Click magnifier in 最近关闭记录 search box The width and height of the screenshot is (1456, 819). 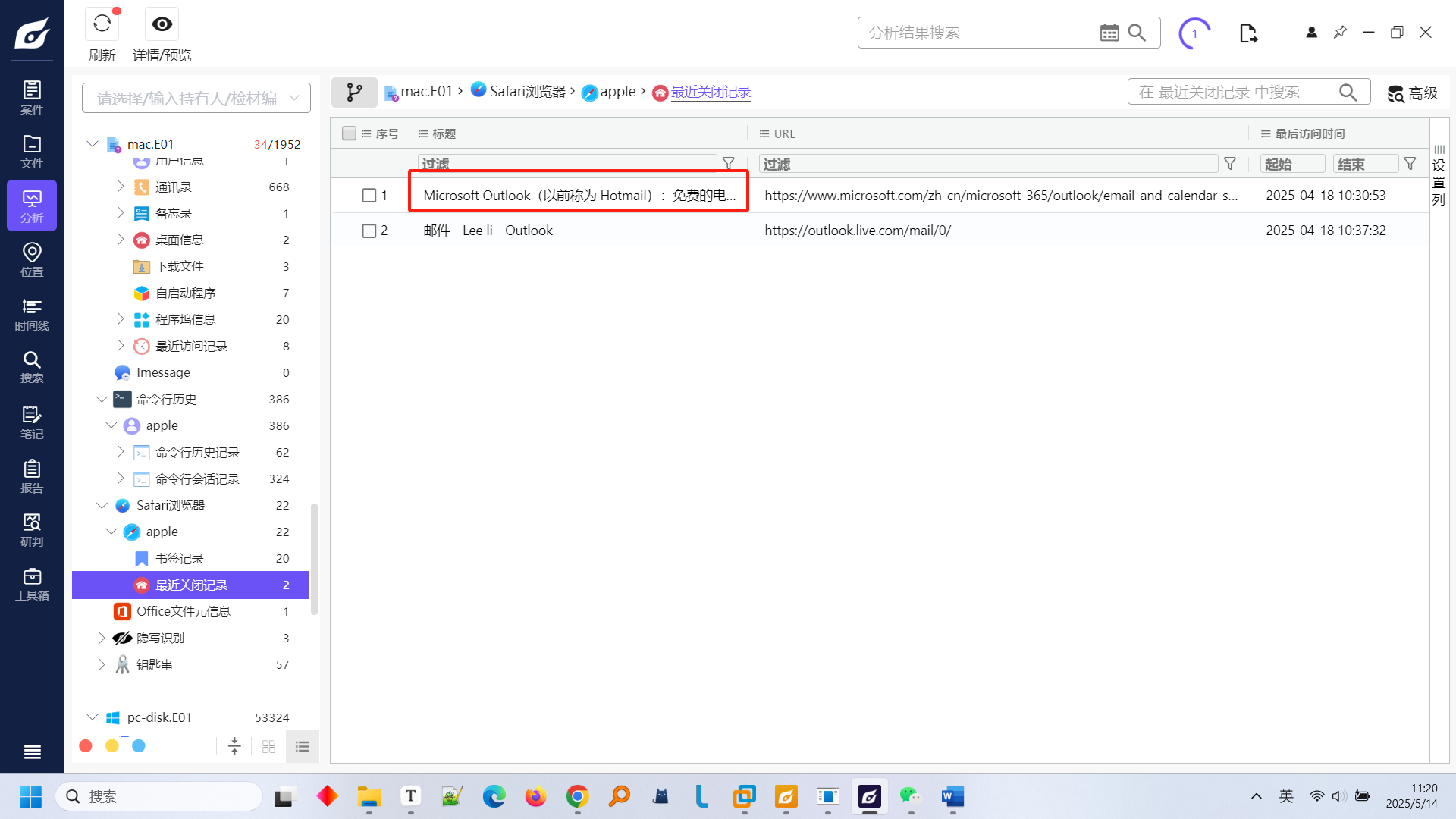[x=1348, y=92]
